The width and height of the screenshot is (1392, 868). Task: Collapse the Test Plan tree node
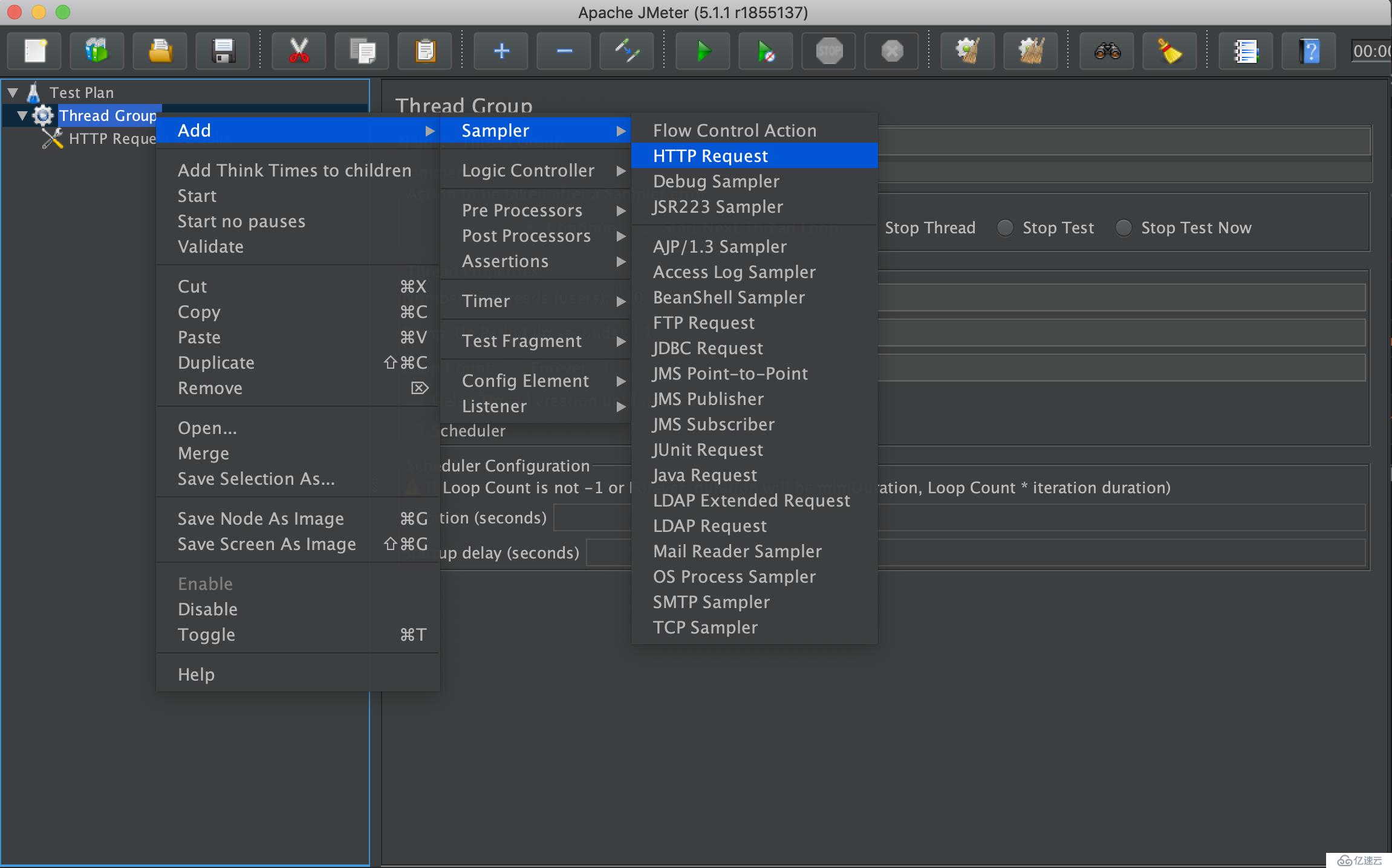click(13, 92)
